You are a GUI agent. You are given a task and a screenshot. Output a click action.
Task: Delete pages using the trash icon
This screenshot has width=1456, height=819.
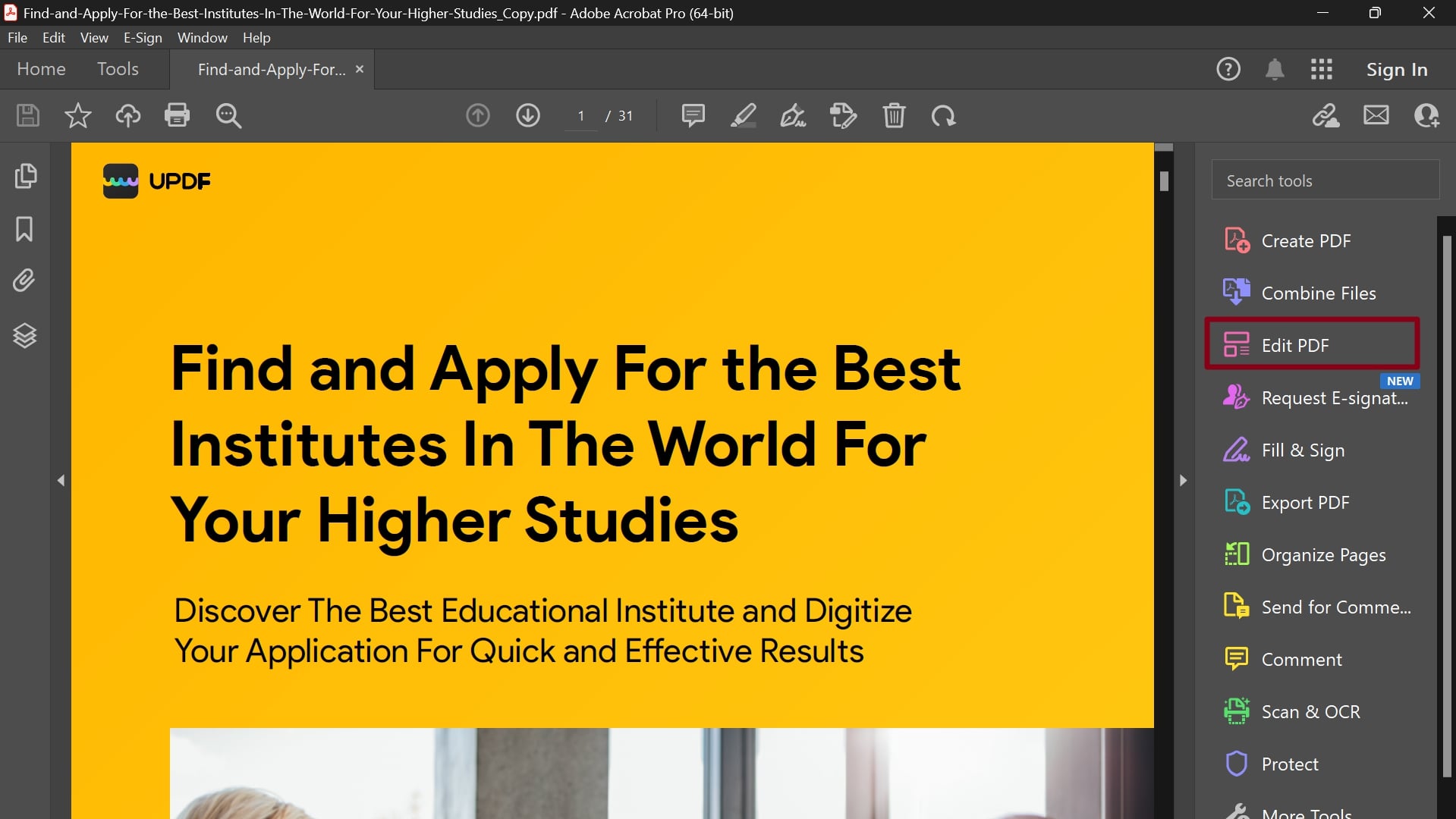894,115
